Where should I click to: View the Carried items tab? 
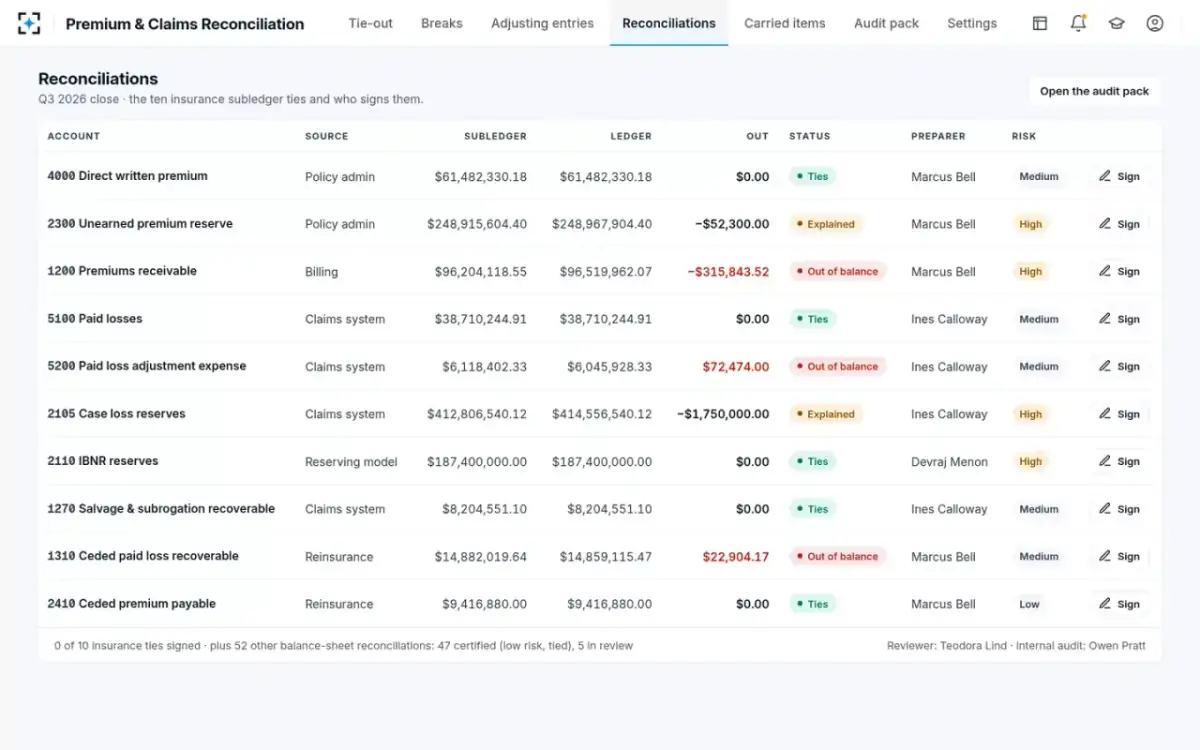tap(785, 23)
